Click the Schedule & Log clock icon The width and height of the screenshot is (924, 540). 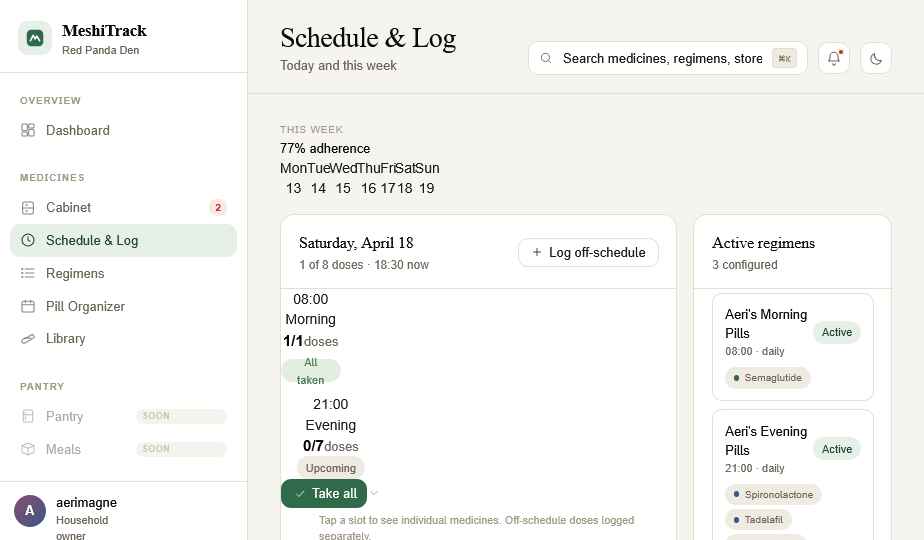(x=28, y=240)
